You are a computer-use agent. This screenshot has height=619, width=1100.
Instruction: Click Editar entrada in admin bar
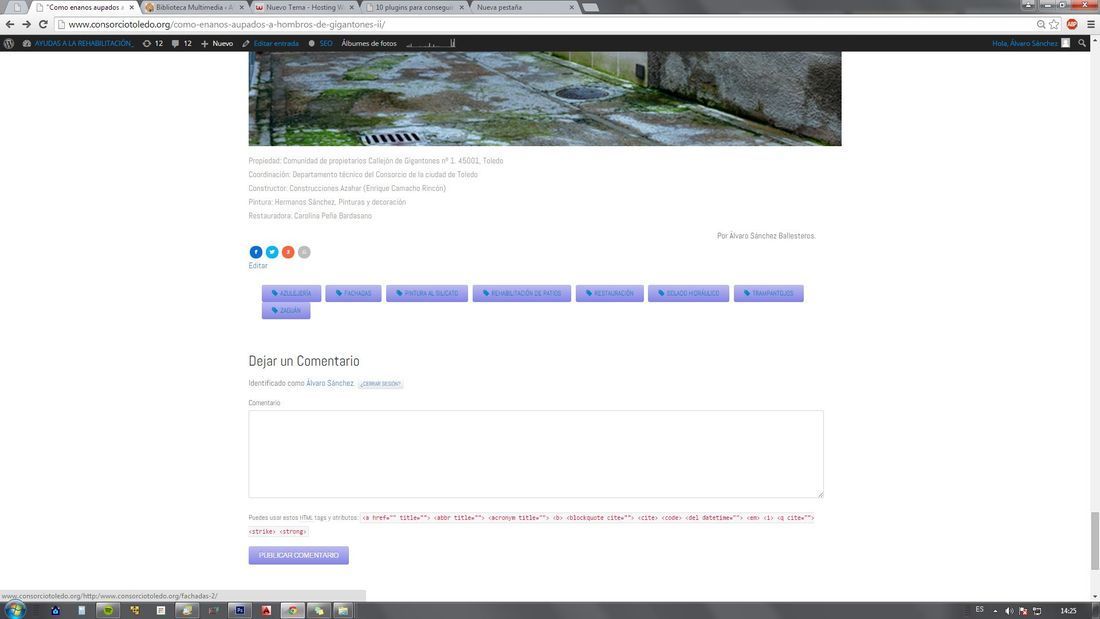pos(270,44)
